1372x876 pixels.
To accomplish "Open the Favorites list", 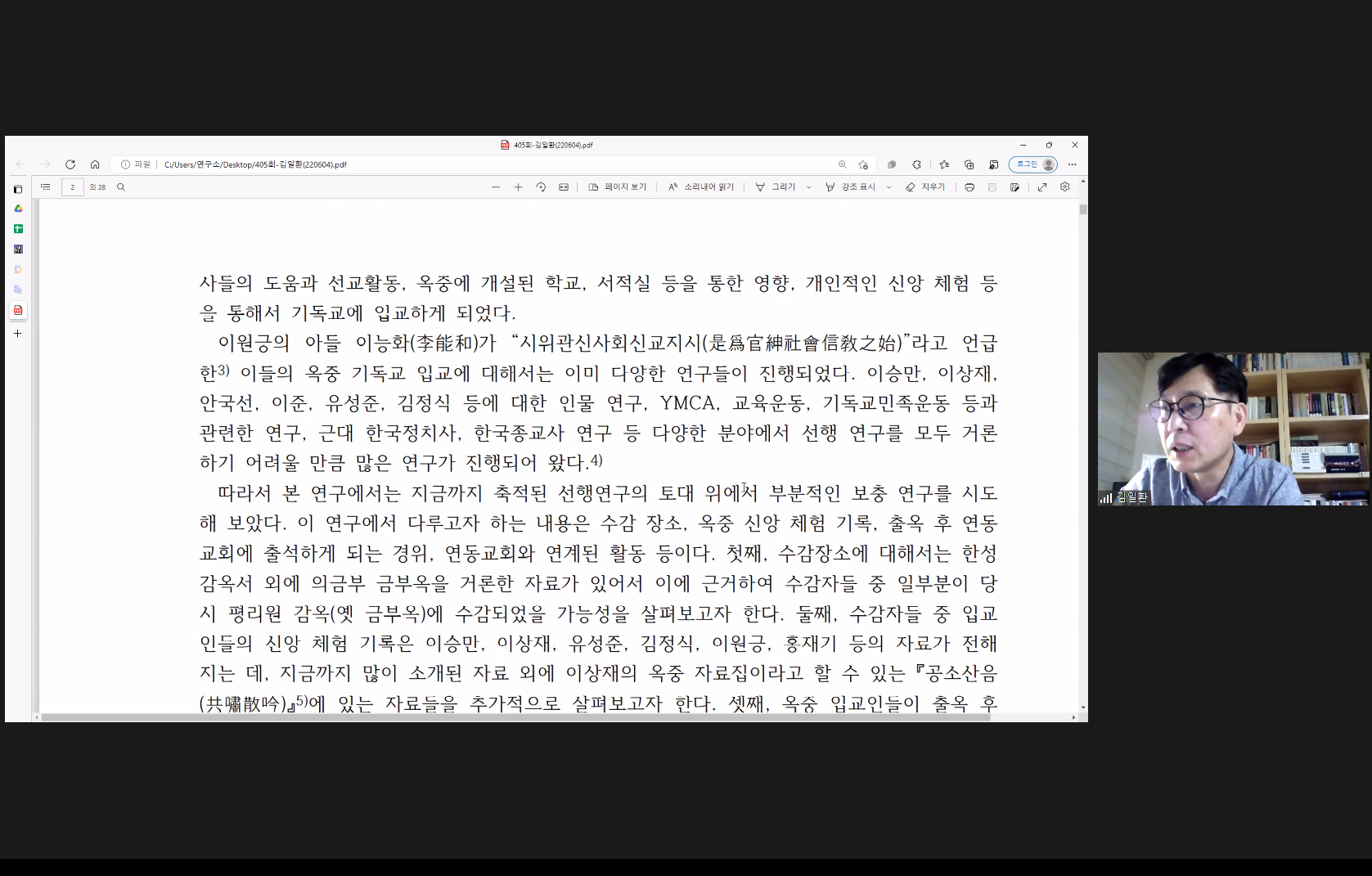I will click(944, 164).
